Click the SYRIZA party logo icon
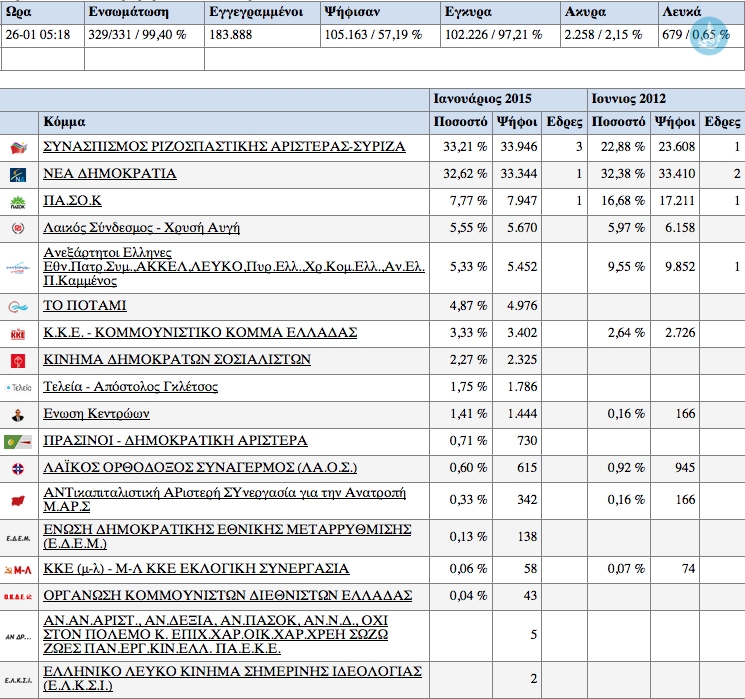Screen dimensions: 745x699 coord(19,148)
